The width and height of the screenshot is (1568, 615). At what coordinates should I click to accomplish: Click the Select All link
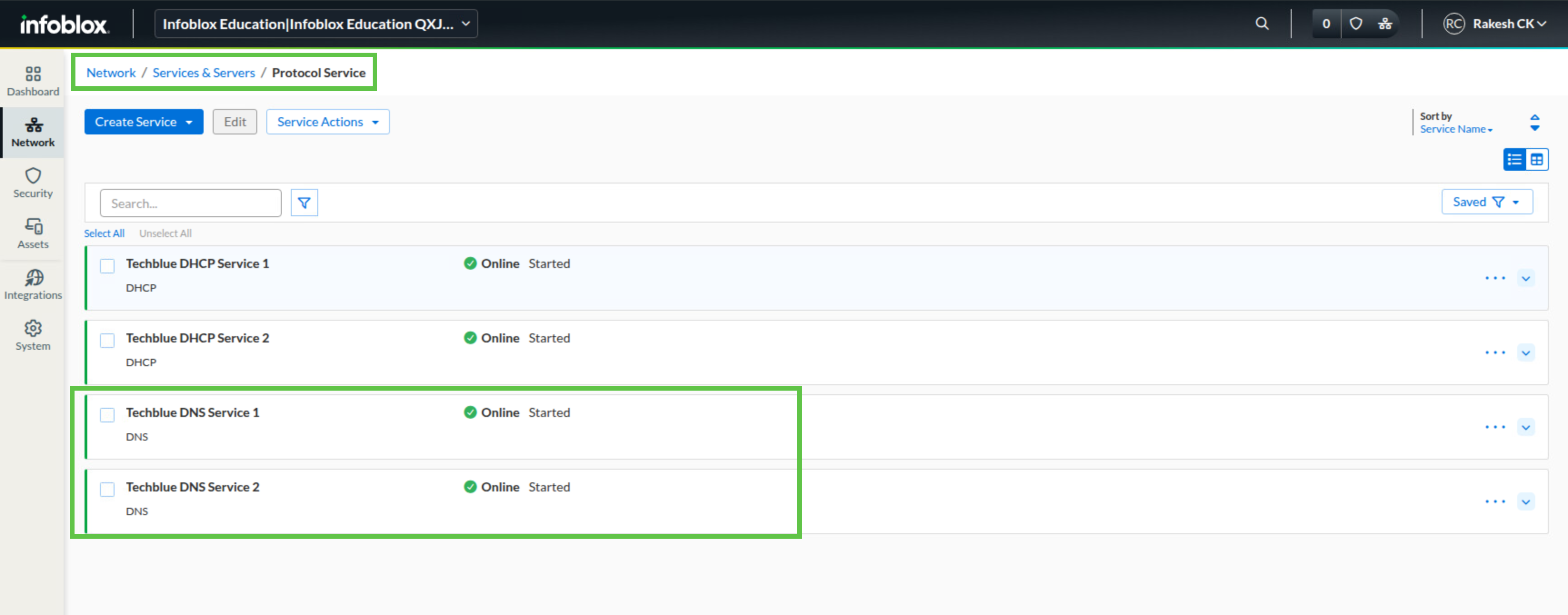(x=104, y=233)
